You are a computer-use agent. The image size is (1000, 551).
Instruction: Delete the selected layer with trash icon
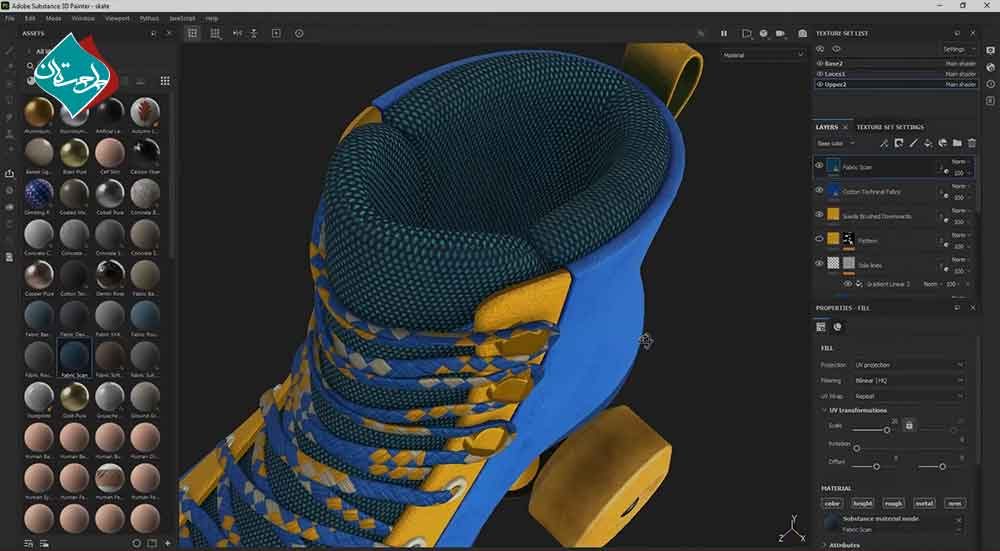coord(972,143)
